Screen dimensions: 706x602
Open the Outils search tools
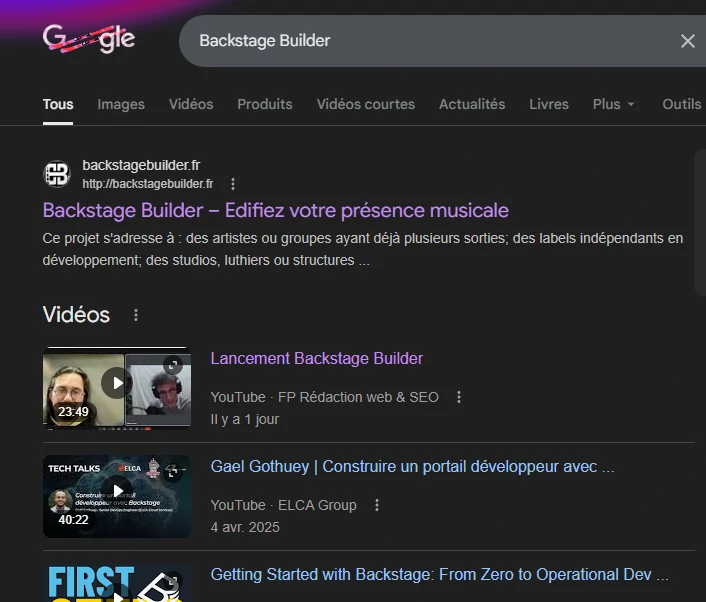coord(681,104)
